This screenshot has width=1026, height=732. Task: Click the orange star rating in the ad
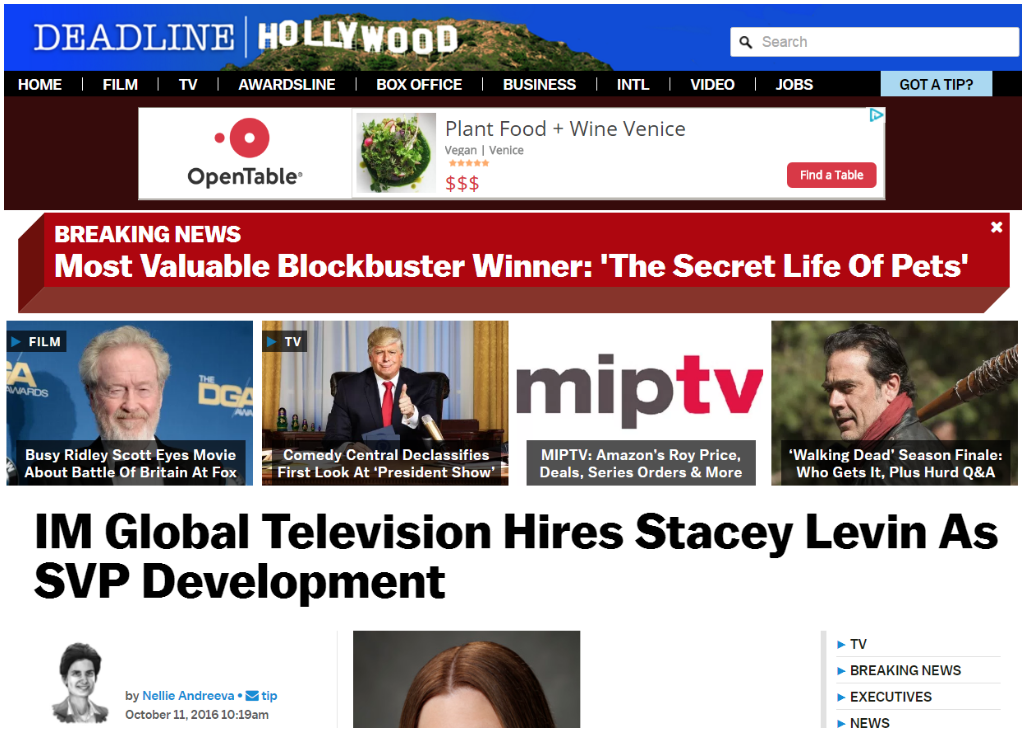point(469,163)
